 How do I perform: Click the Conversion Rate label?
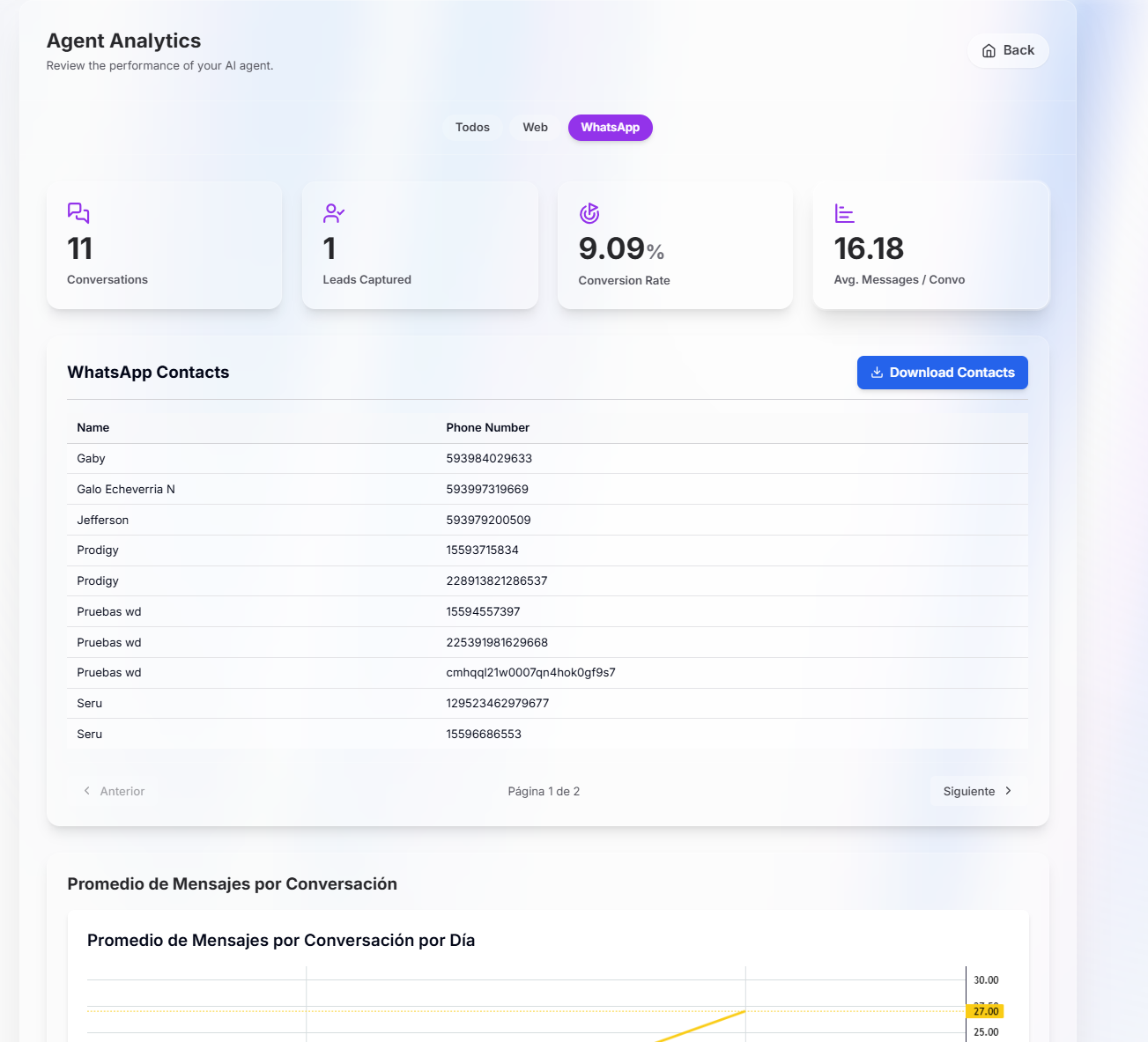[x=624, y=280]
